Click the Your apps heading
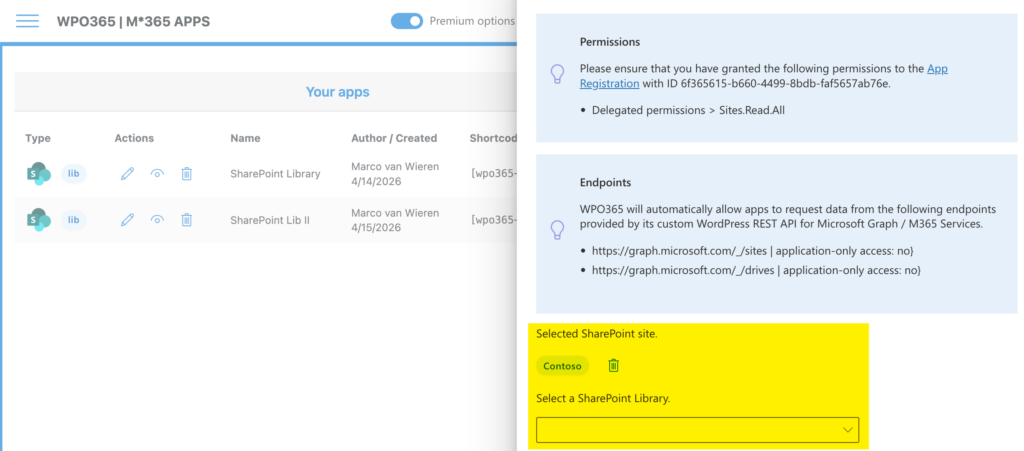This screenshot has width=1024, height=451. click(x=338, y=92)
